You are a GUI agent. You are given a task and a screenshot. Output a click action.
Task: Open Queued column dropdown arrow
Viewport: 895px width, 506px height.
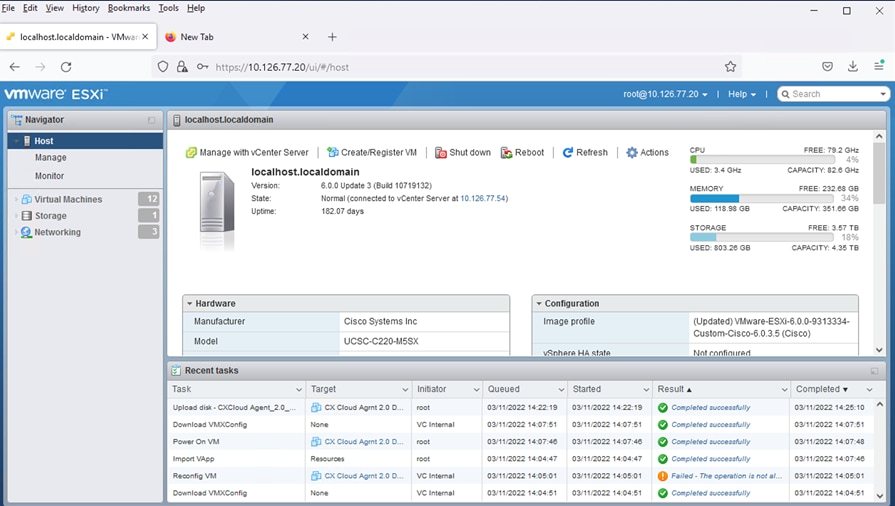[x=561, y=389]
